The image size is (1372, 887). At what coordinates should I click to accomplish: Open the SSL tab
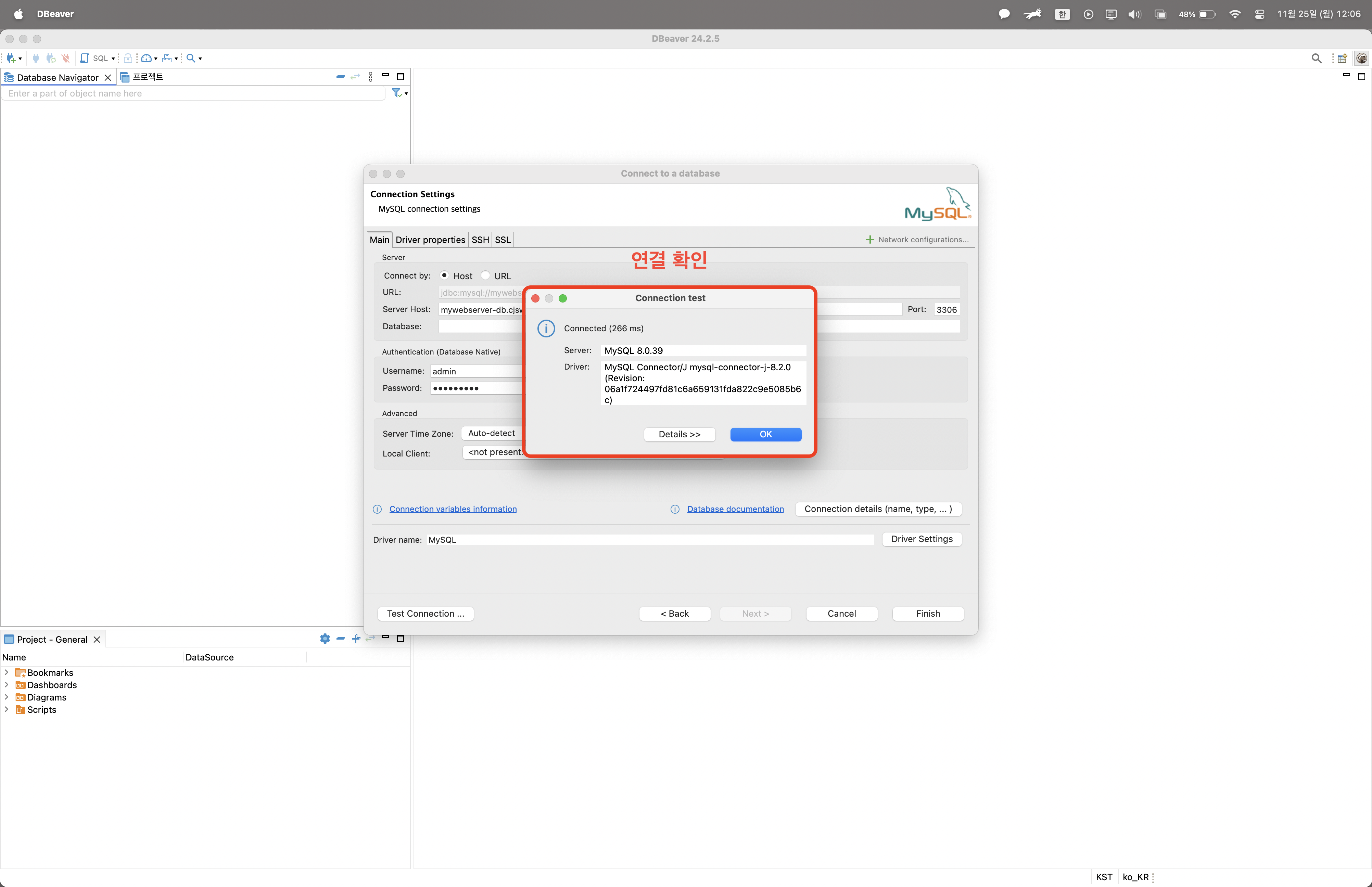[x=503, y=240]
